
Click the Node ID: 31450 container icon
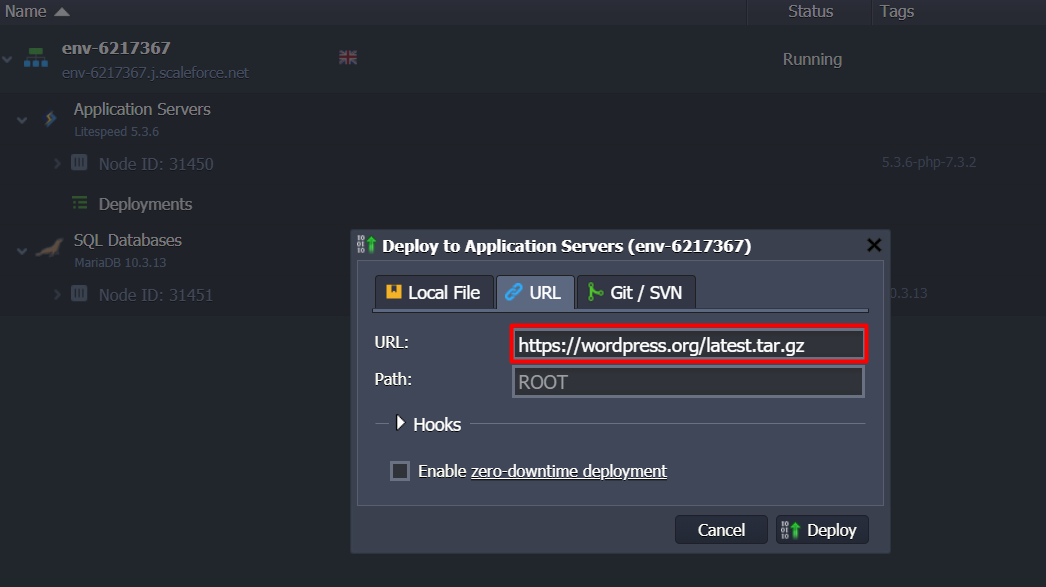tap(79, 163)
